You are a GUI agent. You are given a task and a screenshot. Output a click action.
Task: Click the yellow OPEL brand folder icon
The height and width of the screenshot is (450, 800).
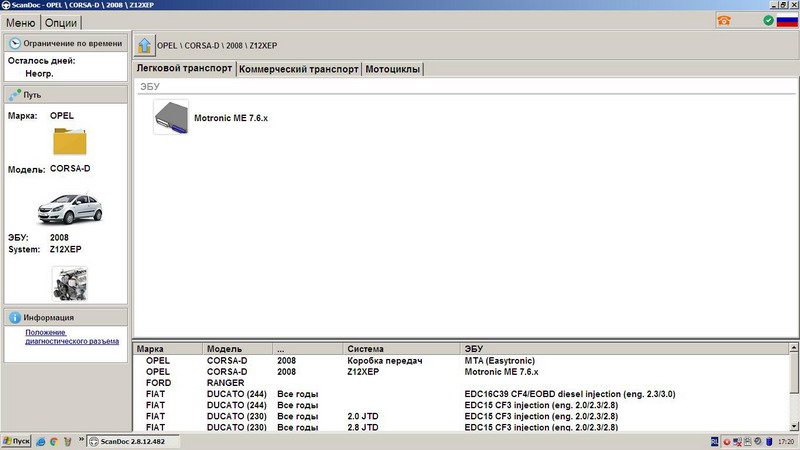pyautogui.click(x=70, y=141)
